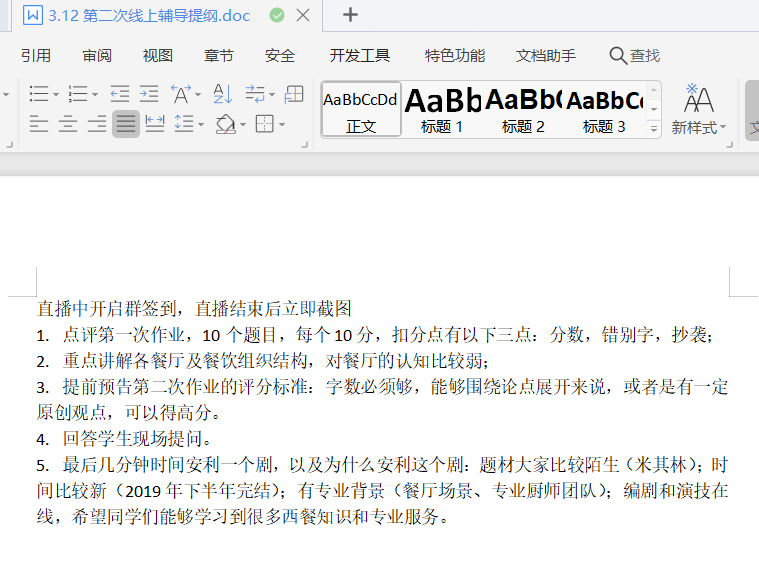Open a new tab with plus icon
759x581 pixels.
[x=350, y=15]
